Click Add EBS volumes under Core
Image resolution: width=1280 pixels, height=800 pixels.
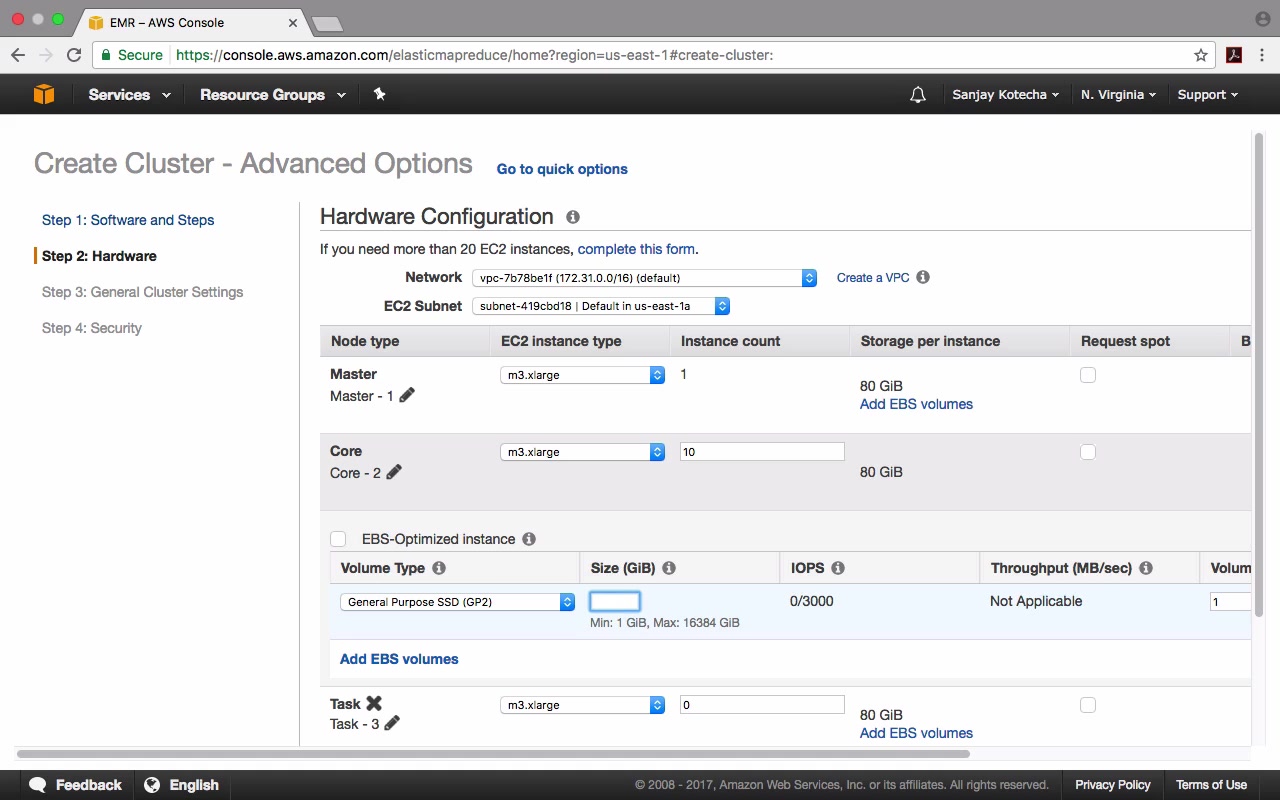399,659
